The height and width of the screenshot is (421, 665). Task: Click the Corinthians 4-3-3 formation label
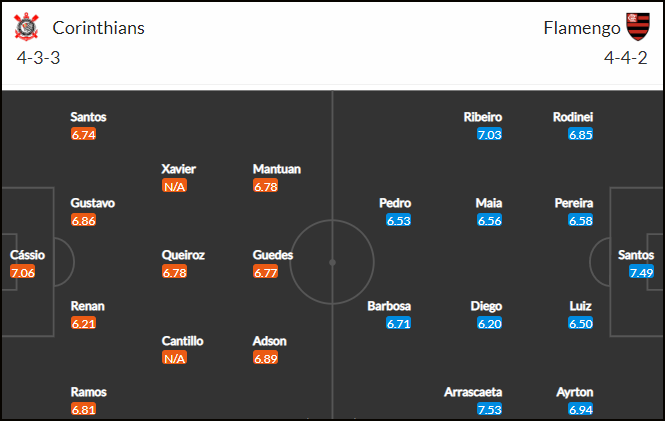tap(38, 58)
